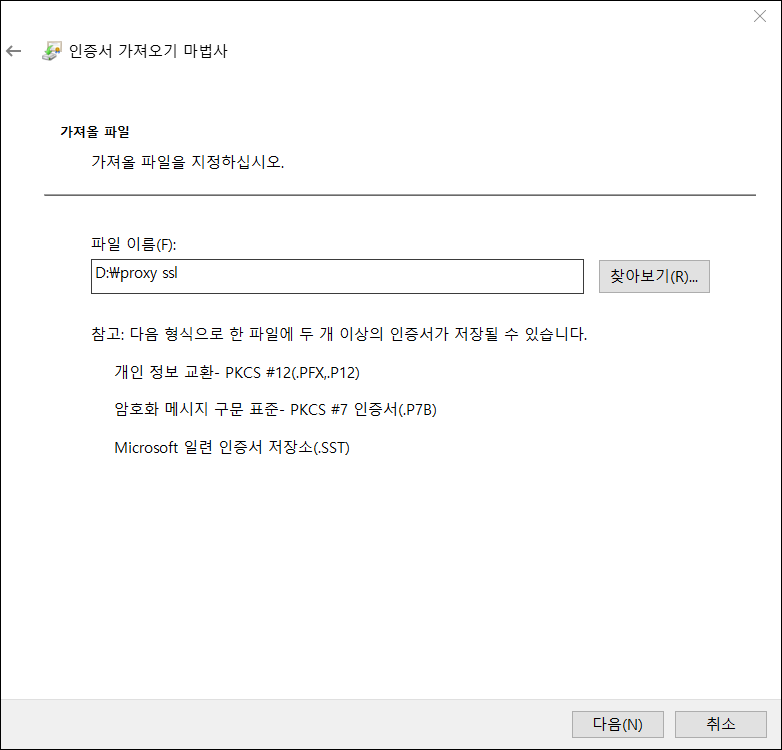Click the PKCS #7 인증서(.P7B) format line
Screen dimensions: 782x750
(x=275, y=409)
